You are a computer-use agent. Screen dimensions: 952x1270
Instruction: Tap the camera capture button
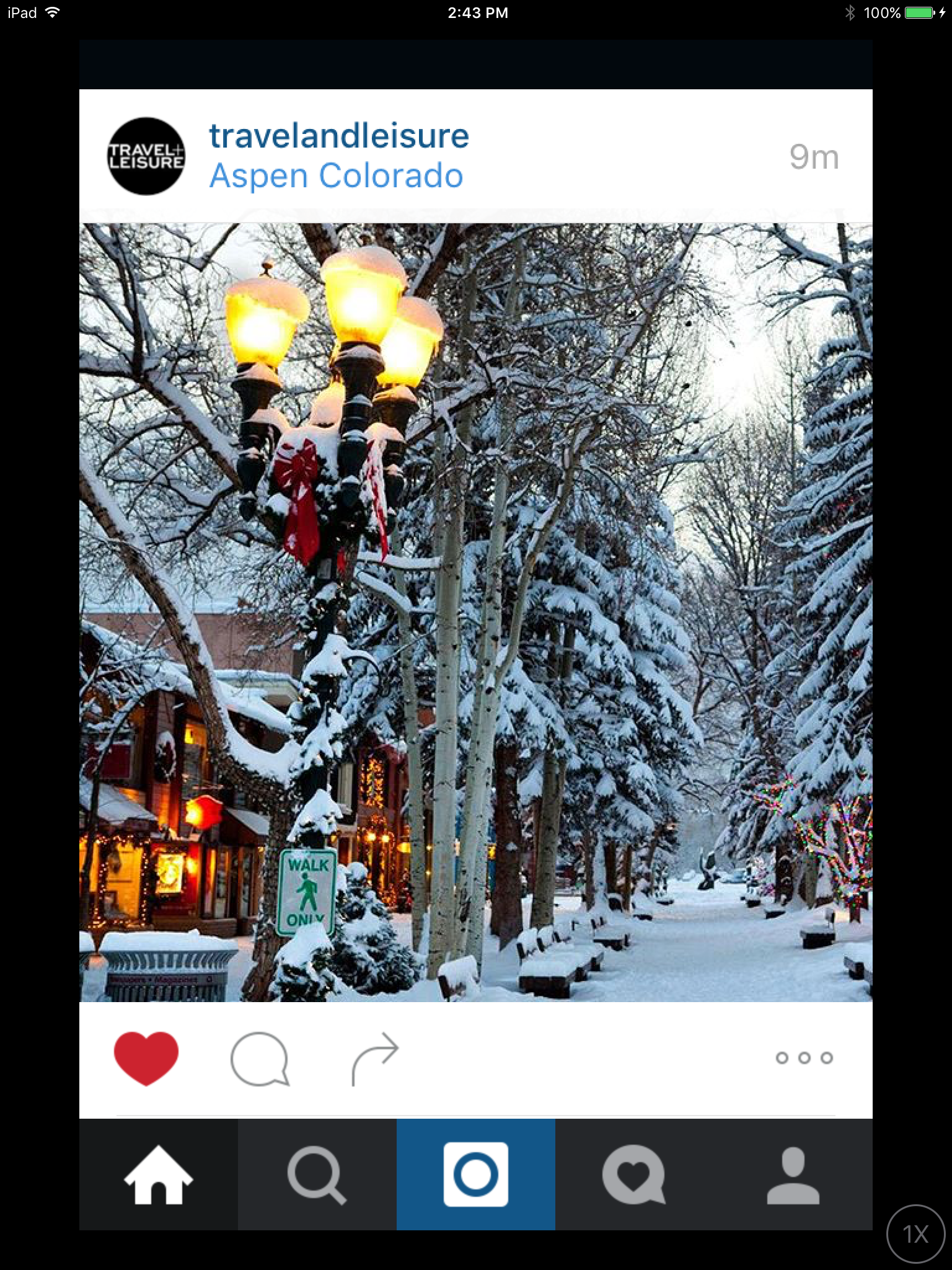(476, 1175)
